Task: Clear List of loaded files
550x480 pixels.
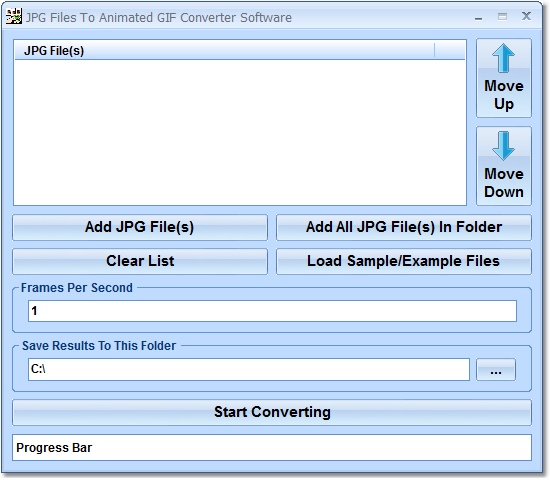Action: (x=140, y=261)
